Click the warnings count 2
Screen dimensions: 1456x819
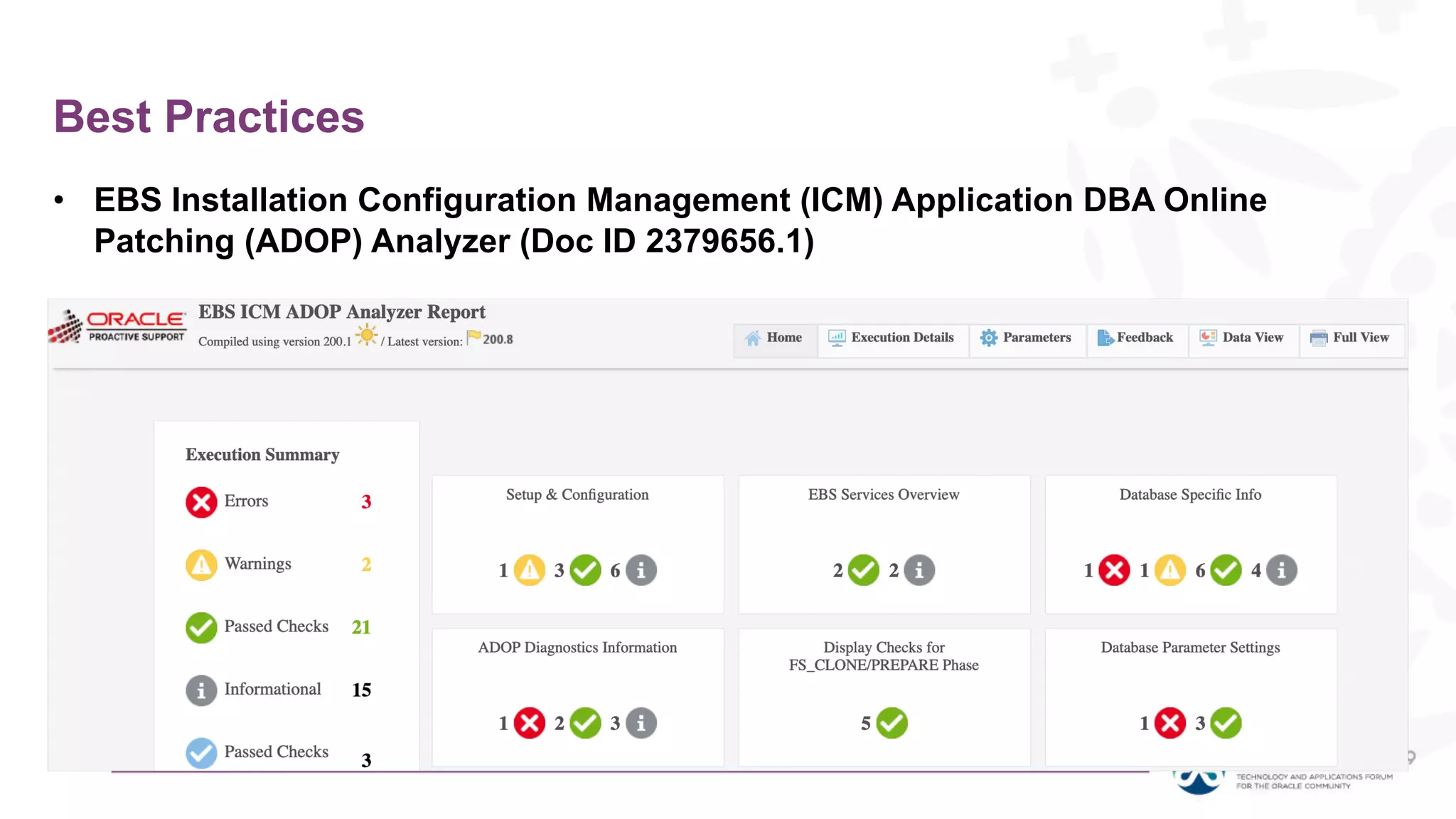coord(366,564)
